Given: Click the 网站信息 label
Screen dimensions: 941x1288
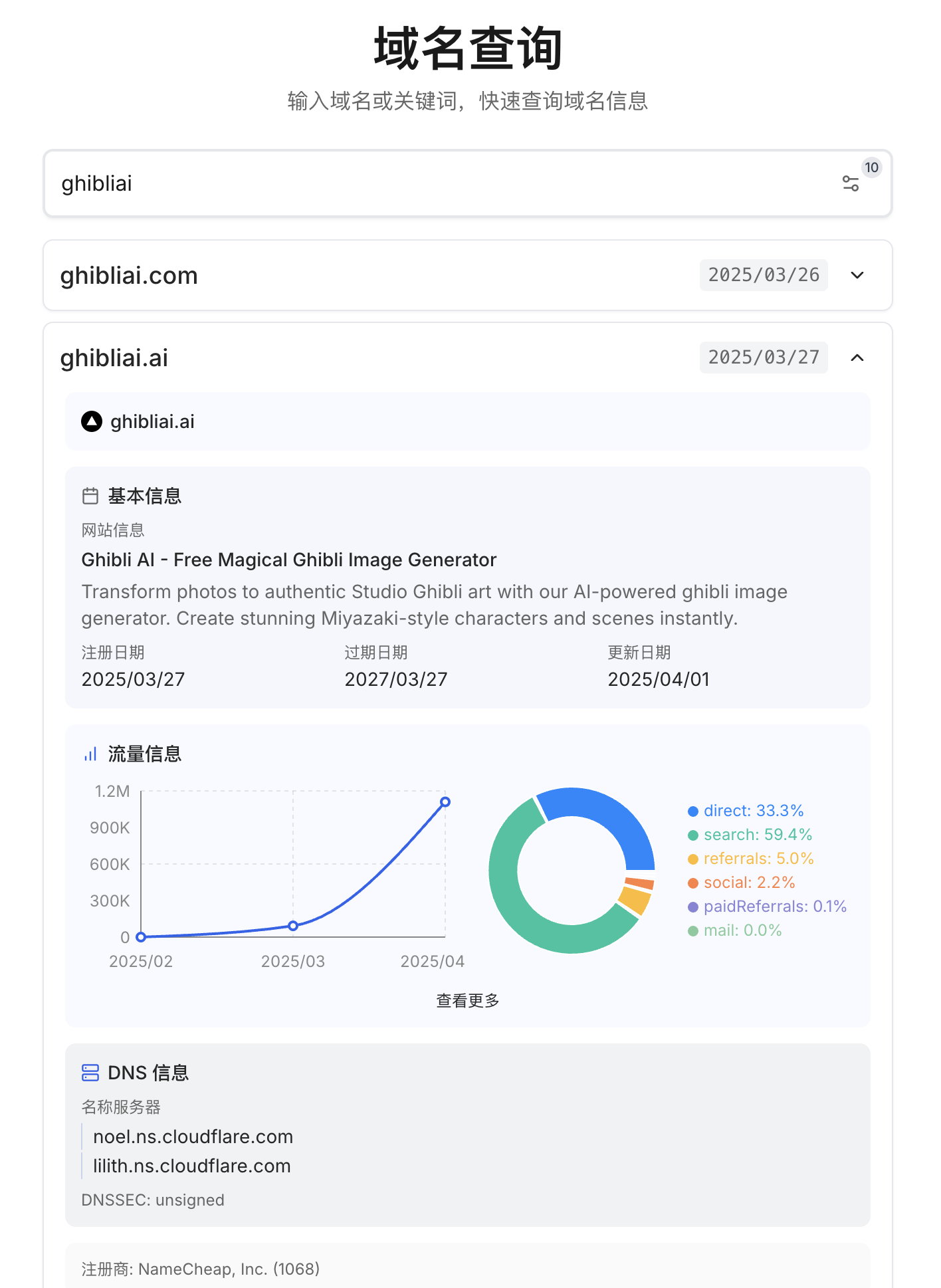Looking at the screenshot, I should [113, 530].
